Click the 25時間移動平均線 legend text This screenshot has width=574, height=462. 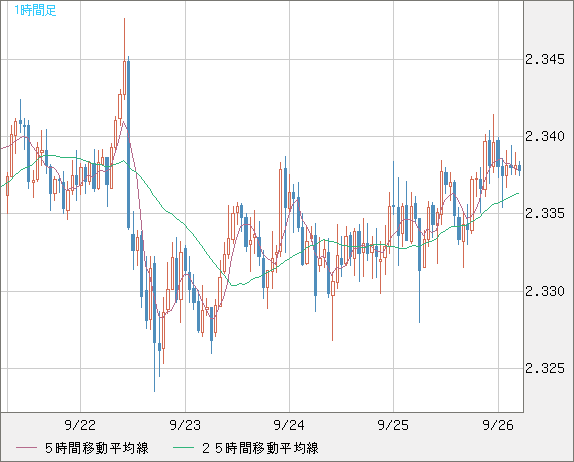point(260,448)
